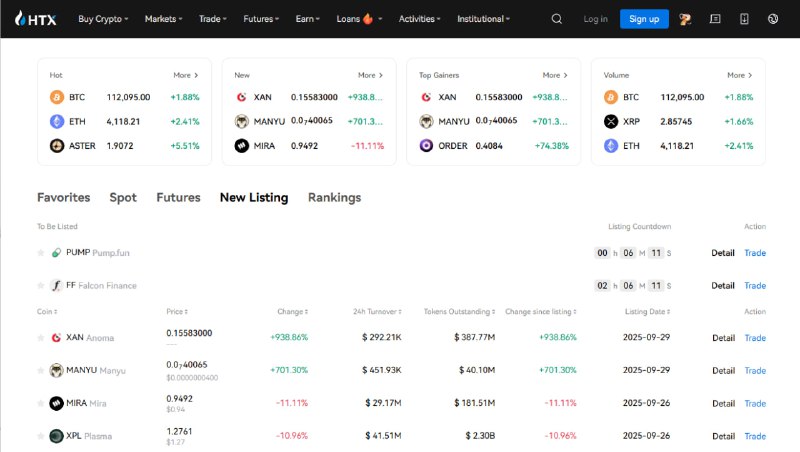The width and height of the screenshot is (800, 452).
Task: Favorite PUMP with its star
Action: click(x=41, y=253)
